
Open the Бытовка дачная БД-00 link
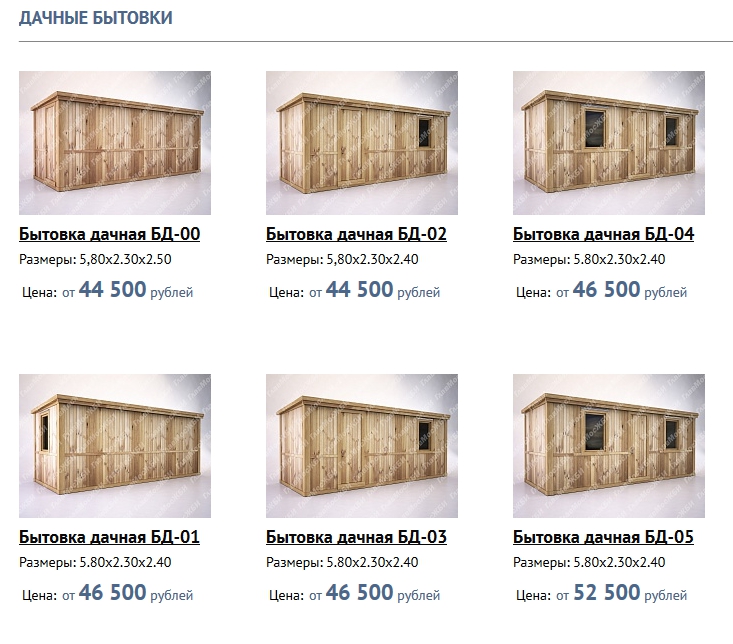tap(109, 234)
